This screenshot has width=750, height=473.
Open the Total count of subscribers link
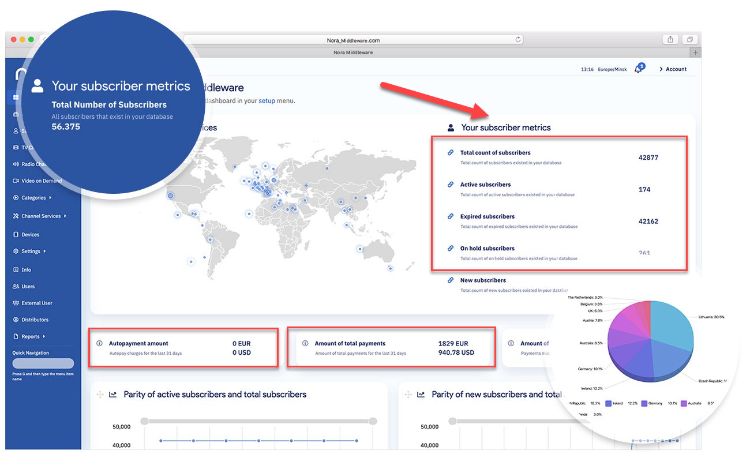click(x=495, y=153)
